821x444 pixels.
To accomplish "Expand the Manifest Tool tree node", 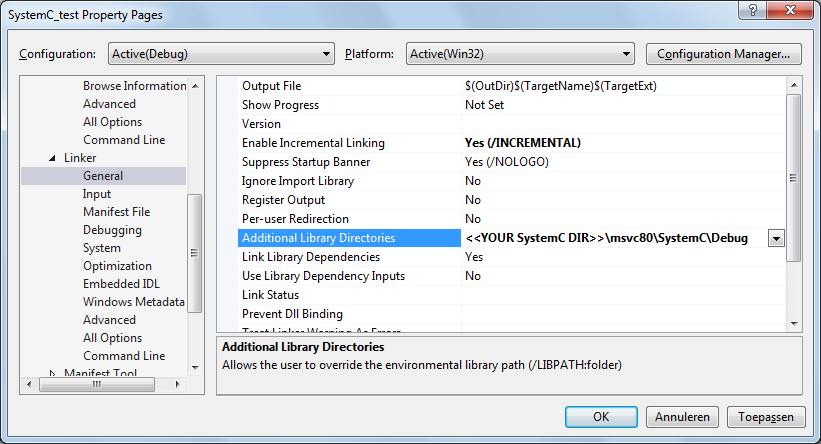I will 53,374.
